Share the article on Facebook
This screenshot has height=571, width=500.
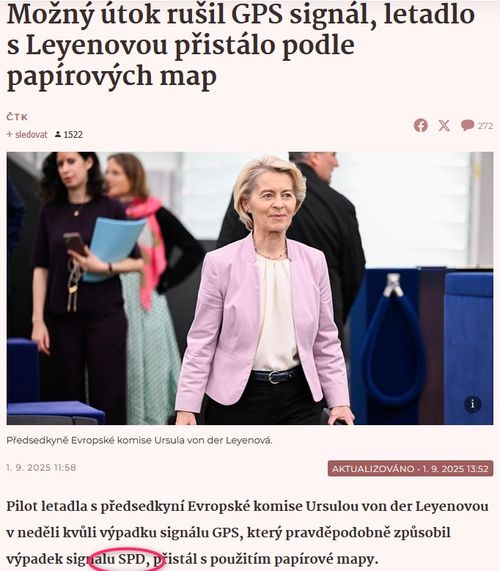click(421, 126)
